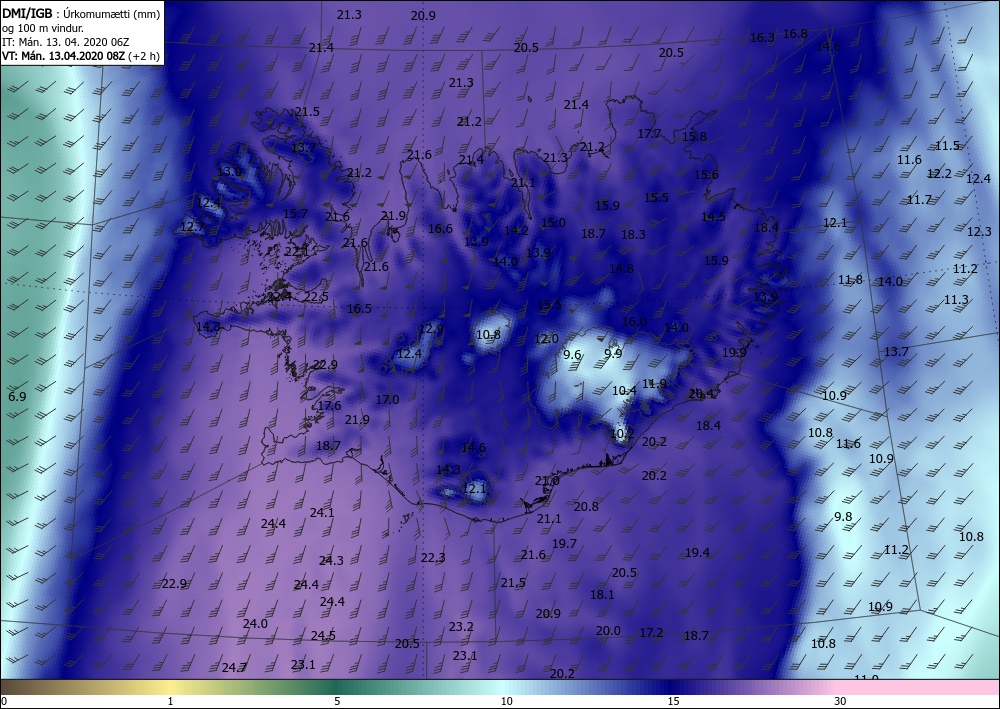Click the map value 24.5
Image resolution: width=1000 pixels, height=709 pixels.
coord(323,636)
